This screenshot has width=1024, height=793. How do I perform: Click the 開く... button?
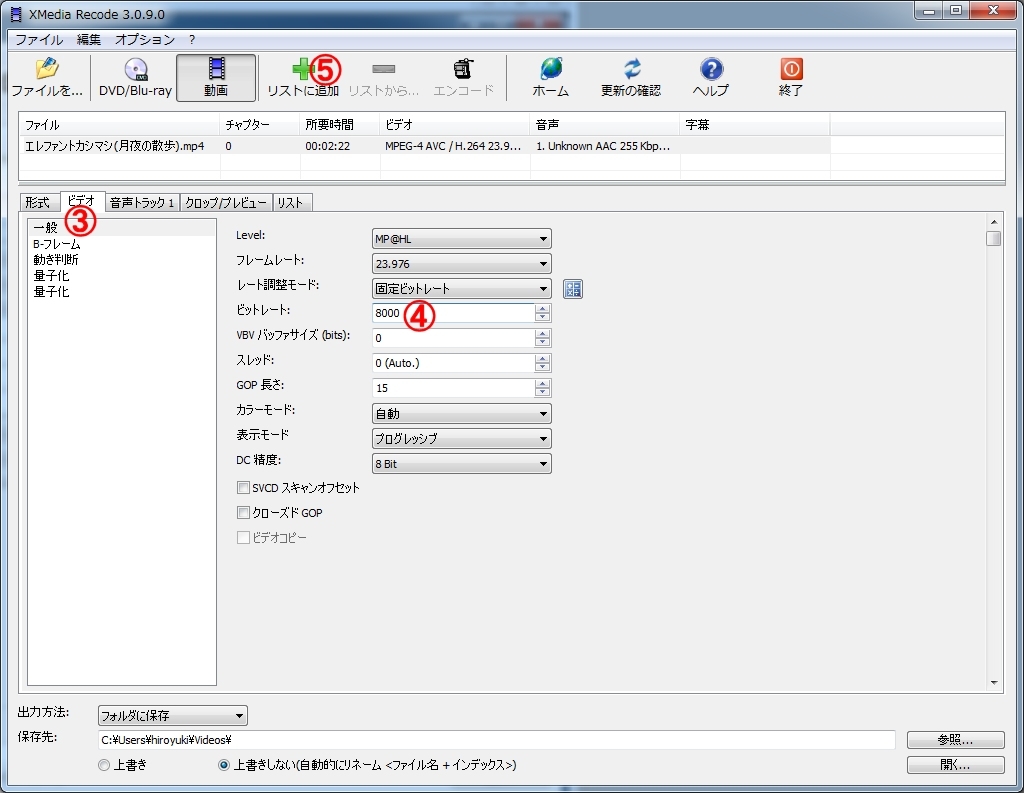(x=955, y=765)
